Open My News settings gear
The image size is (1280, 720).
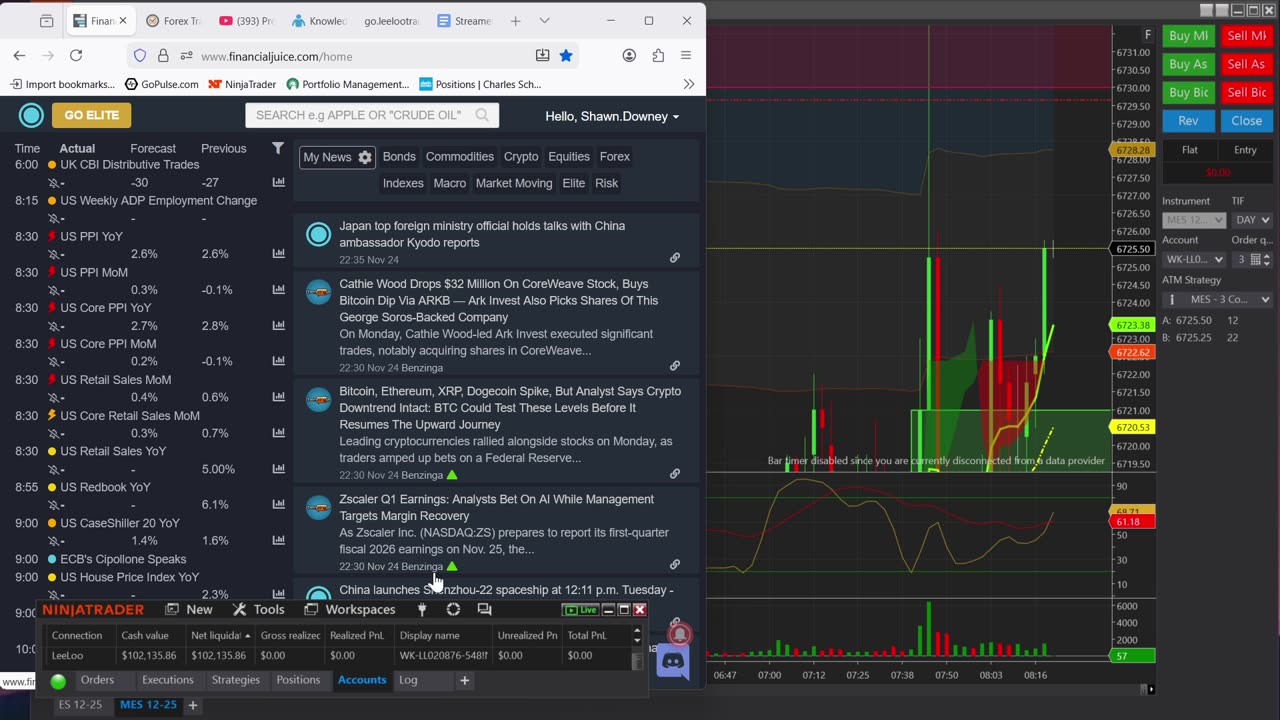click(x=365, y=157)
